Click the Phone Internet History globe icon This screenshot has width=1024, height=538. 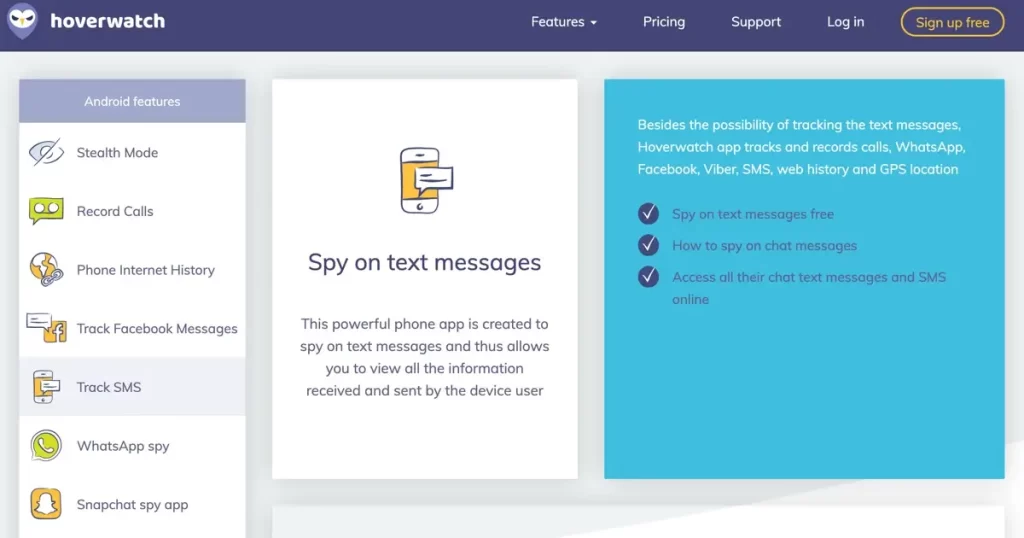point(46,270)
